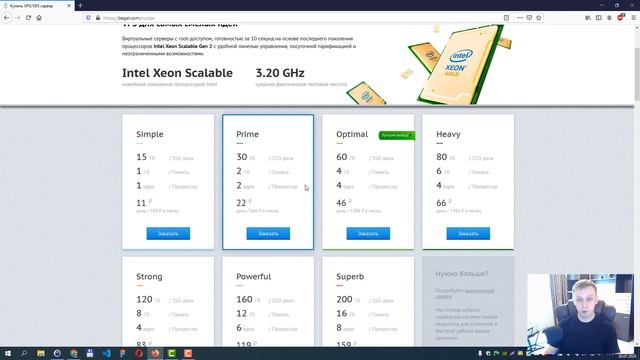Open a new browser tab

[80, 5]
